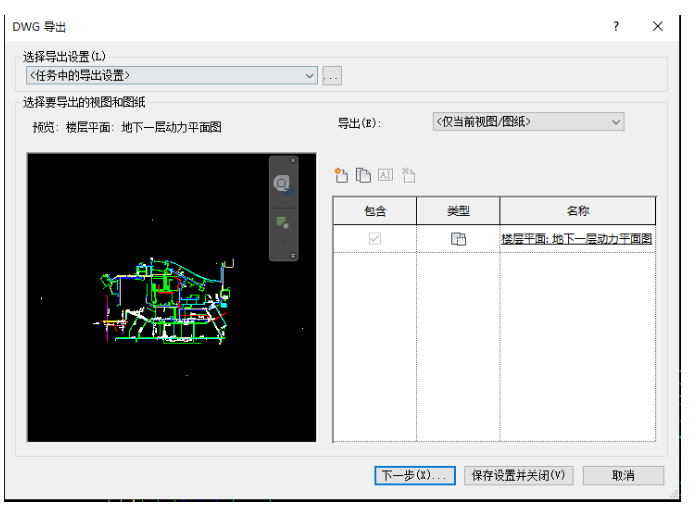The image size is (699, 509).
Task: Click floor plan type icon in table row
Action: (458, 239)
